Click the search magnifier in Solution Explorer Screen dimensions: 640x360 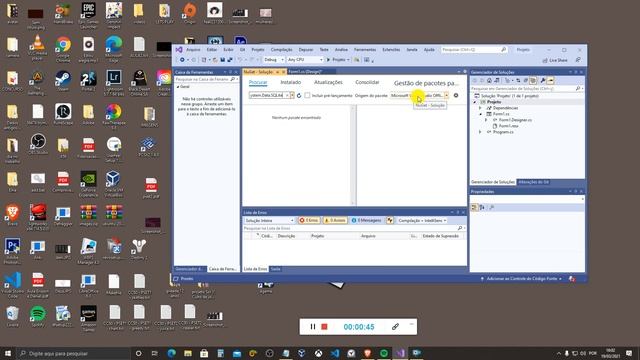[578, 89]
